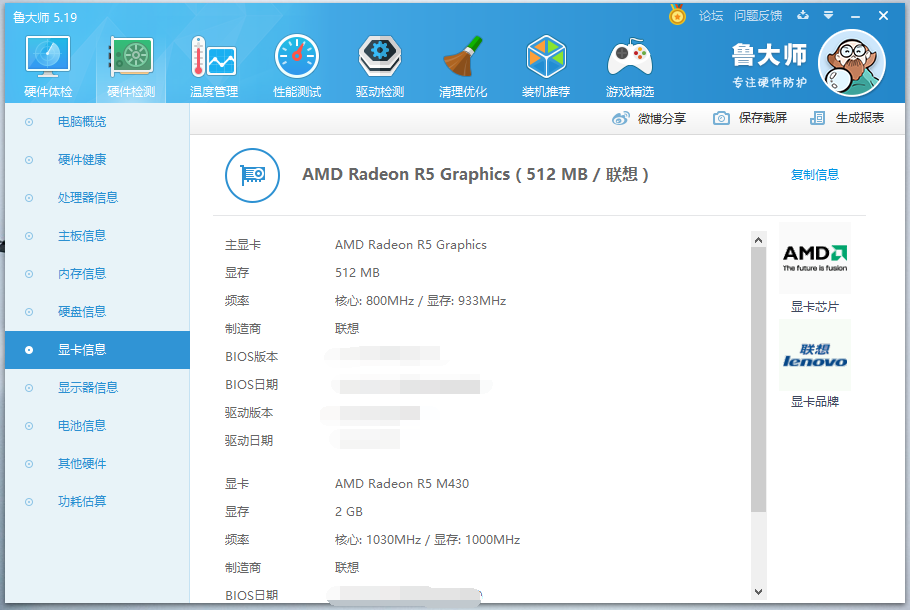Click the 'AMD Radeon R5 Graphics' 主显卡 value
The image size is (910, 610).
tap(411, 245)
